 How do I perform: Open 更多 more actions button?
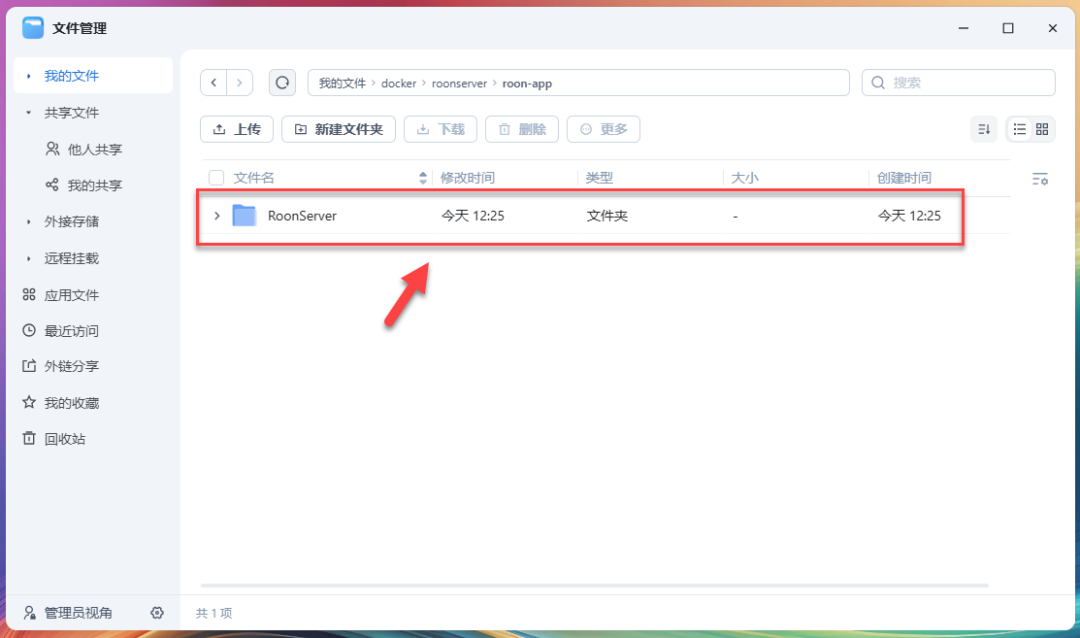click(603, 129)
